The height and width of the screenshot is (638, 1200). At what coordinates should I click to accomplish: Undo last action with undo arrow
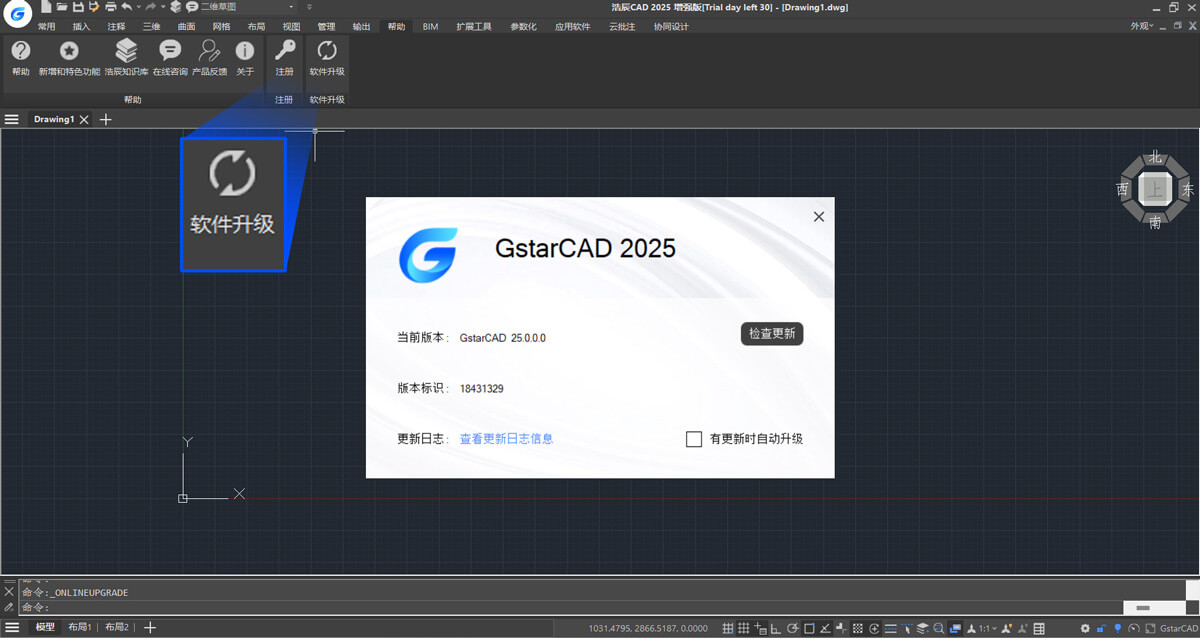click(x=127, y=6)
